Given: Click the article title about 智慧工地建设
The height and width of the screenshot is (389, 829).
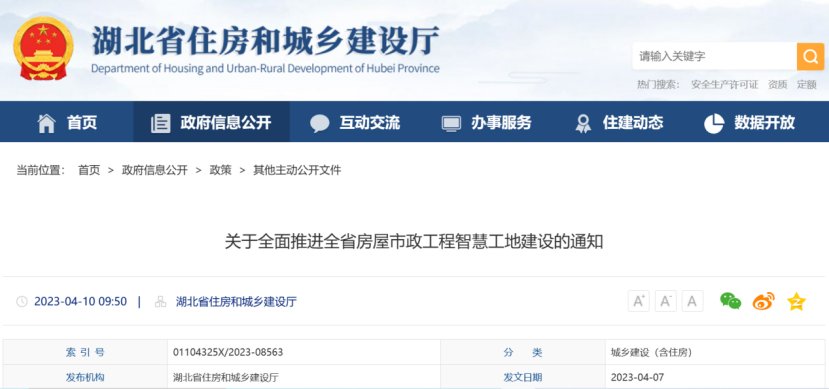Looking at the screenshot, I should pos(414,242).
